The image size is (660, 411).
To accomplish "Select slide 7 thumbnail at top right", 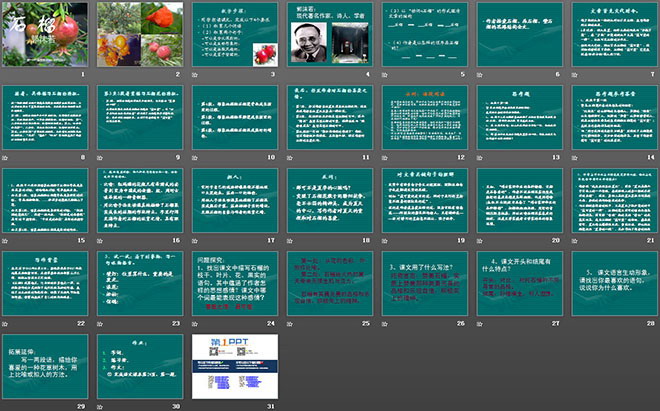I will pos(609,35).
